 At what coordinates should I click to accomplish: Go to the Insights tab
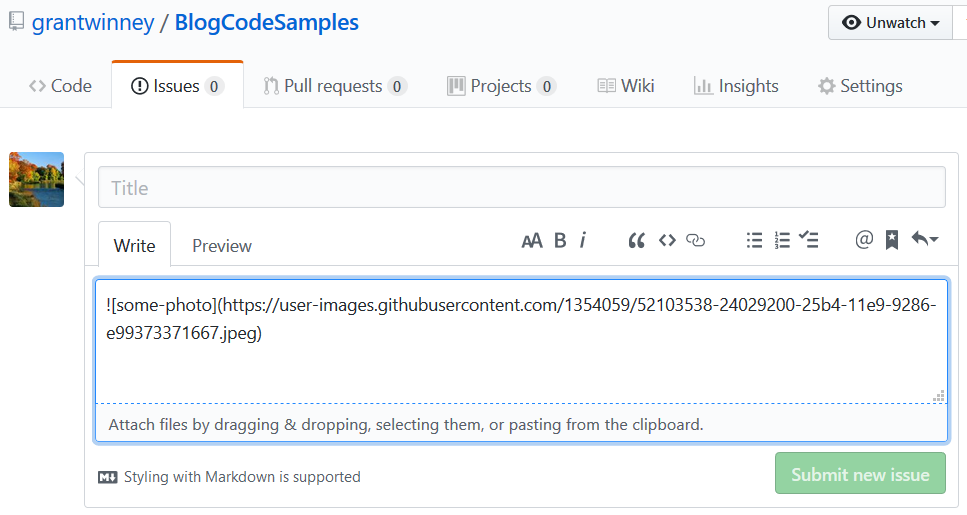click(x=736, y=86)
